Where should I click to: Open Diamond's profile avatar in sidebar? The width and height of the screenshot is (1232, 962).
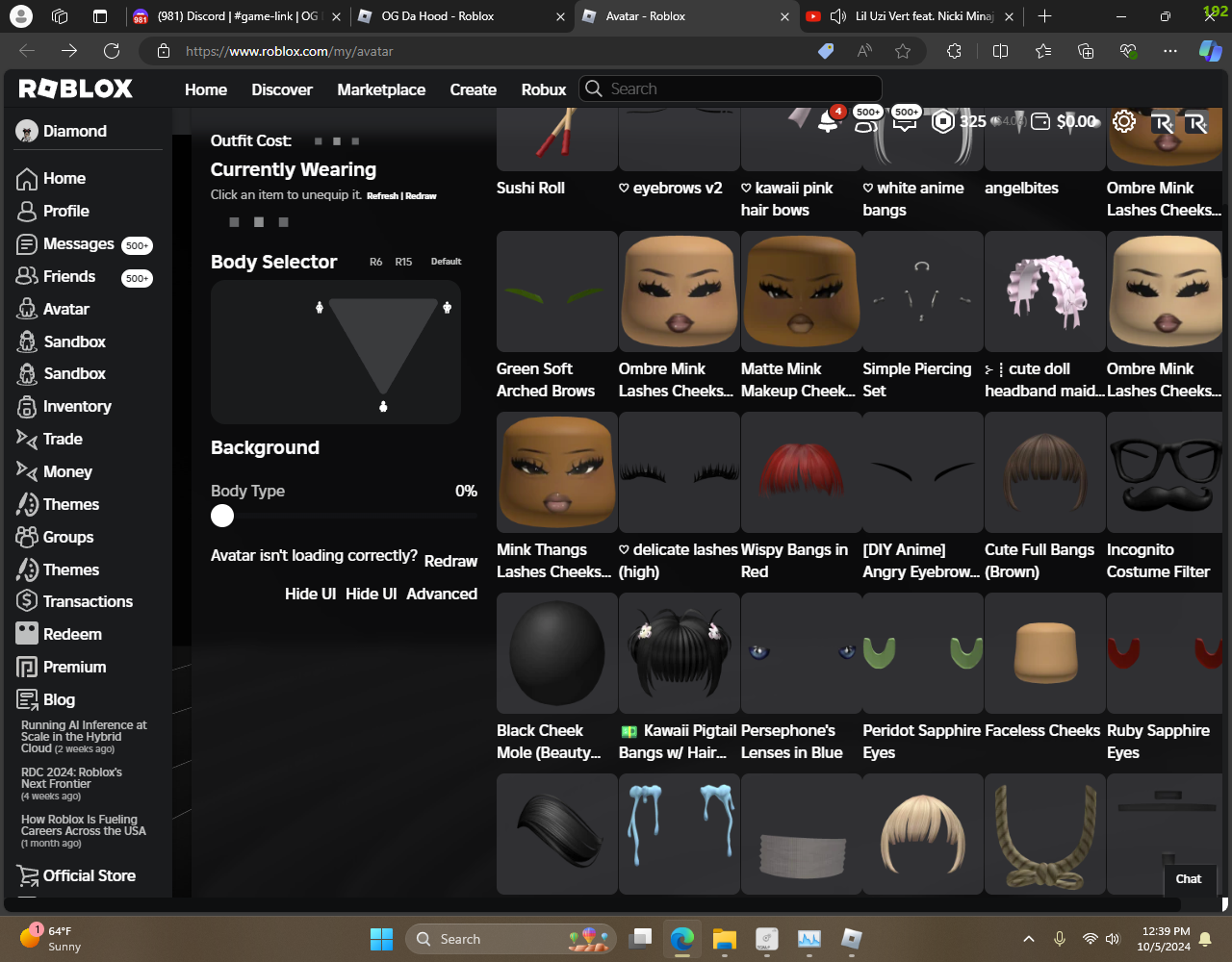coord(27,131)
